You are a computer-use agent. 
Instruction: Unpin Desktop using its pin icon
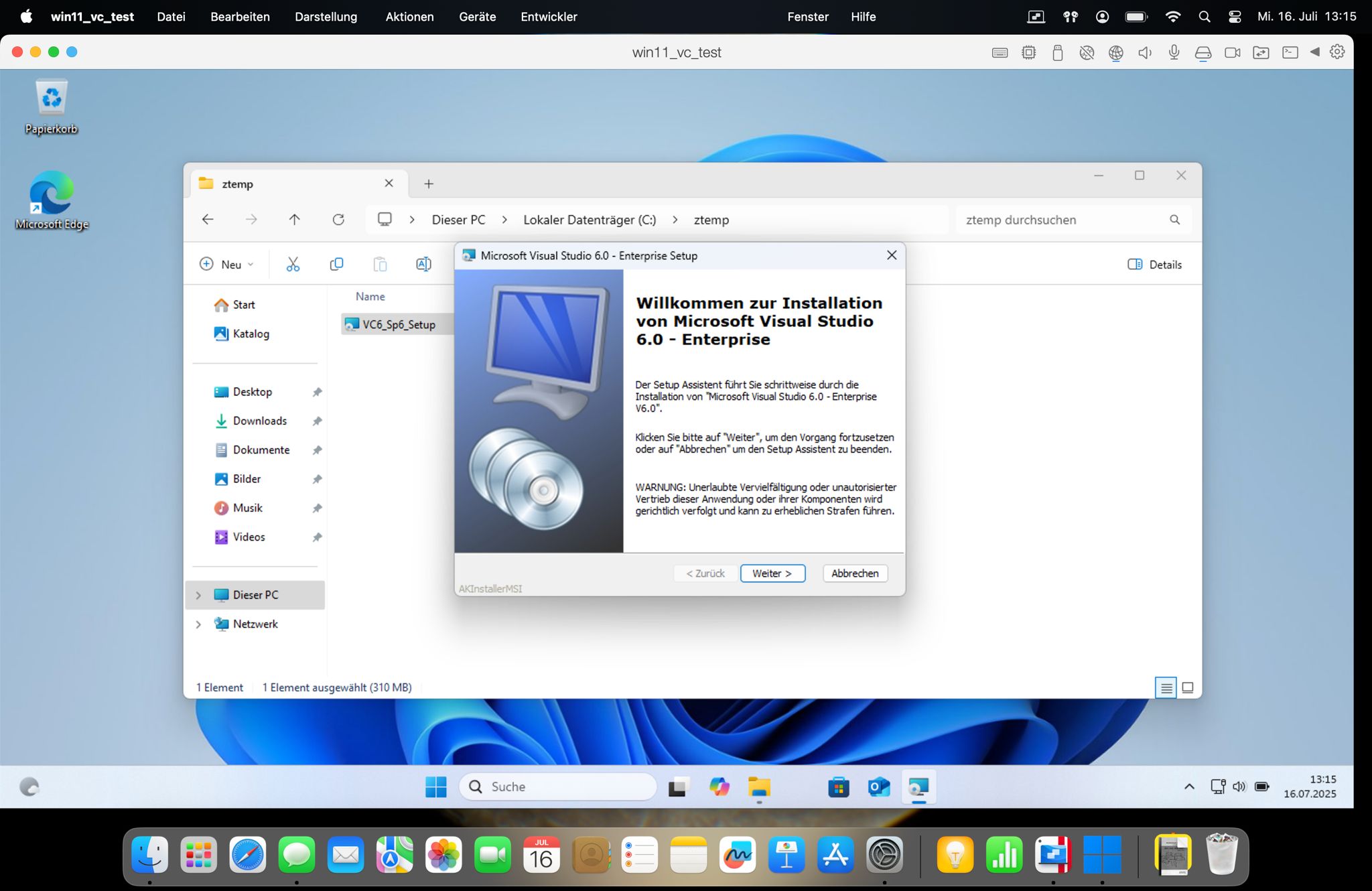317,392
